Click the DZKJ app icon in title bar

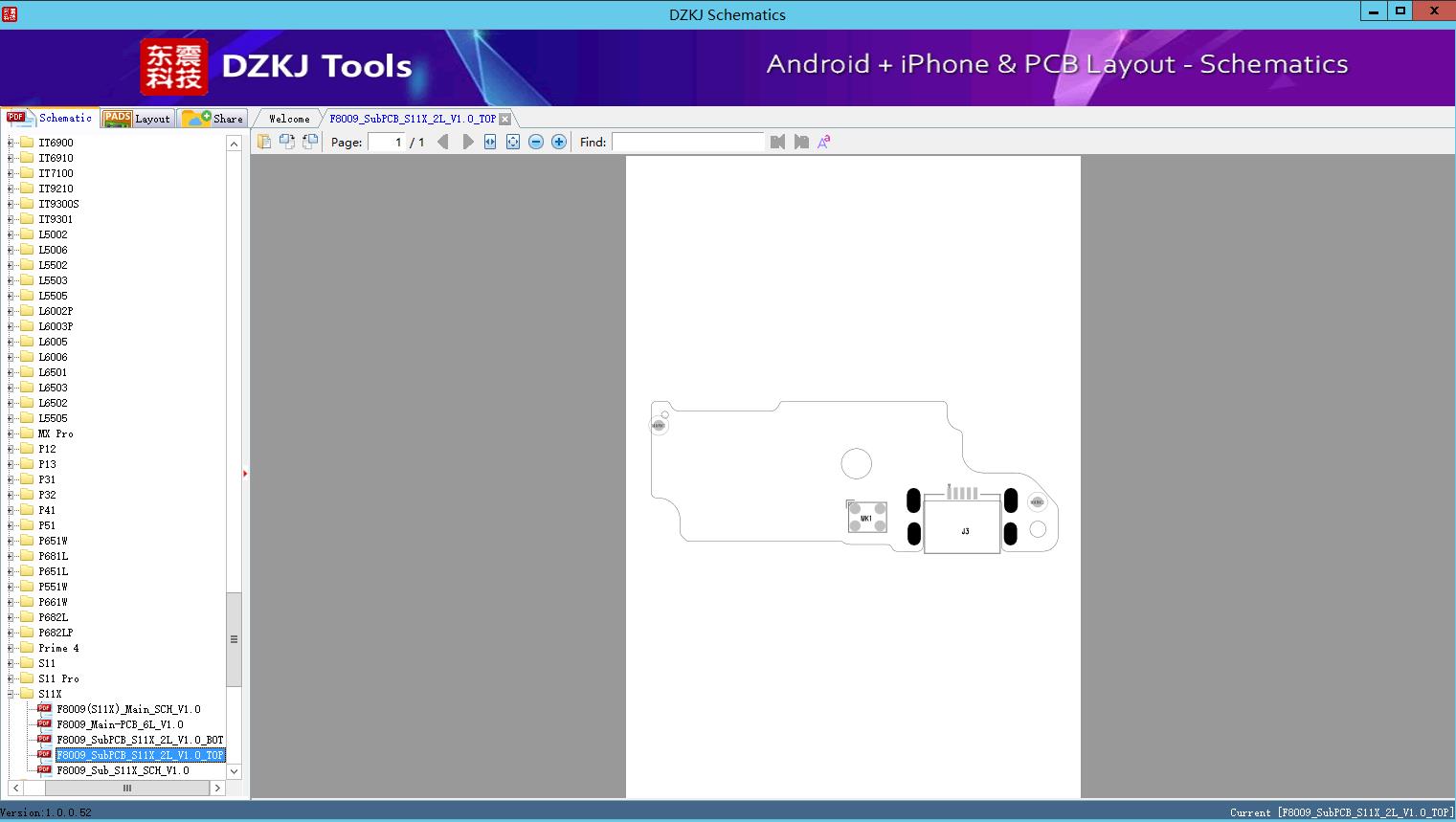pos(10,13)
